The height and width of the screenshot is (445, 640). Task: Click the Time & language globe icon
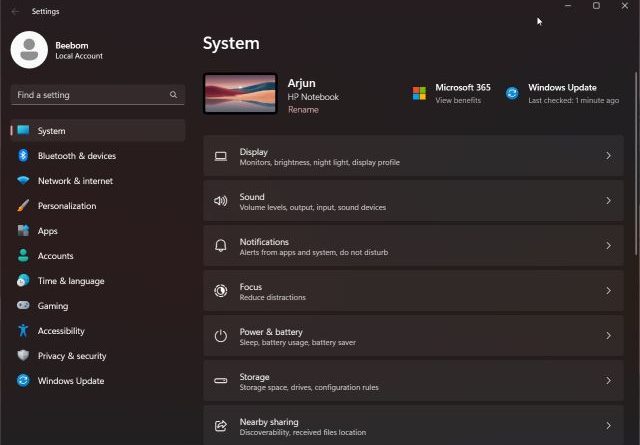(x=23, y=280)
